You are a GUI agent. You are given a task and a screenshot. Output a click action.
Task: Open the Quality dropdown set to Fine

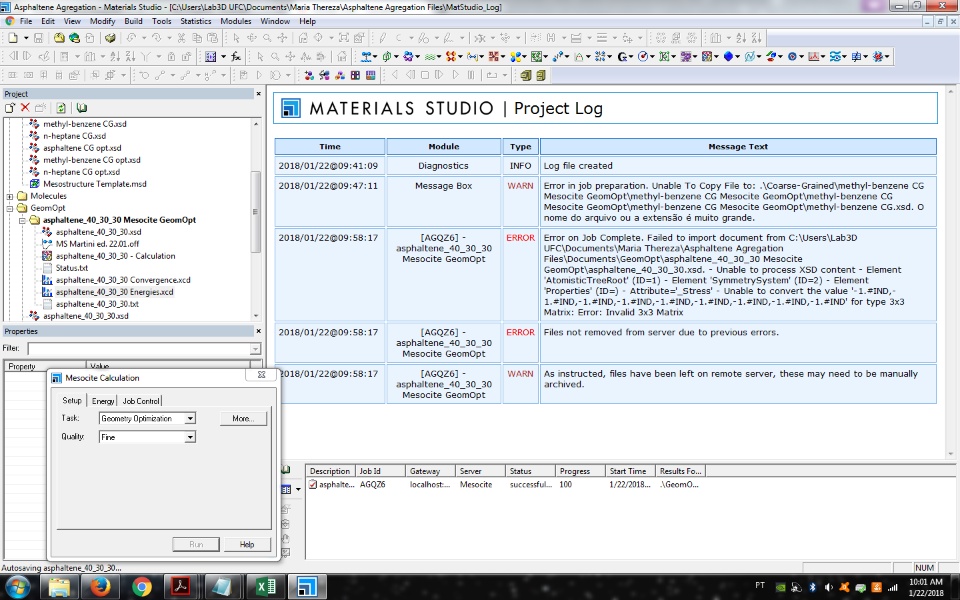point(190,437)
